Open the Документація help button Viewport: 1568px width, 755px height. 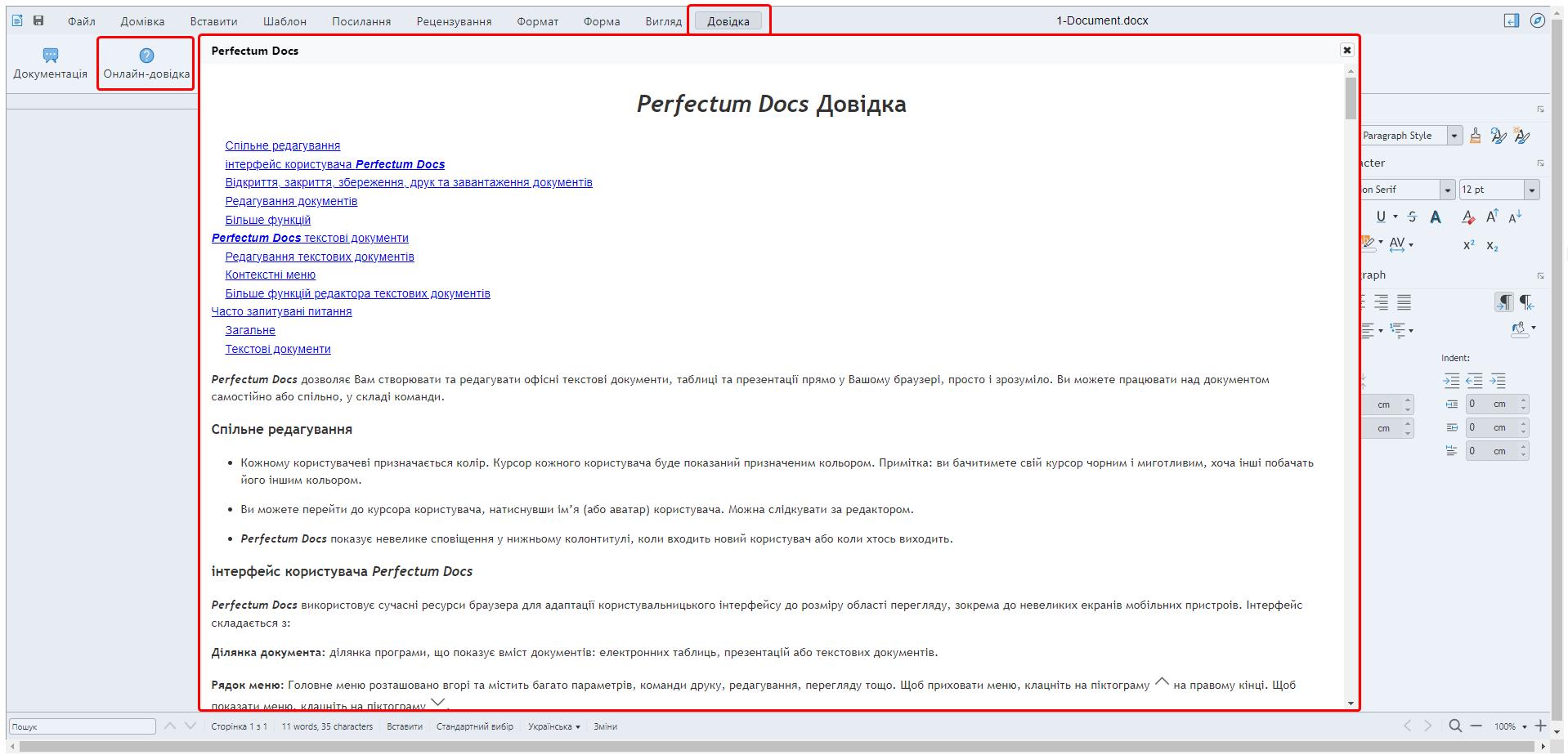[50, 63]
